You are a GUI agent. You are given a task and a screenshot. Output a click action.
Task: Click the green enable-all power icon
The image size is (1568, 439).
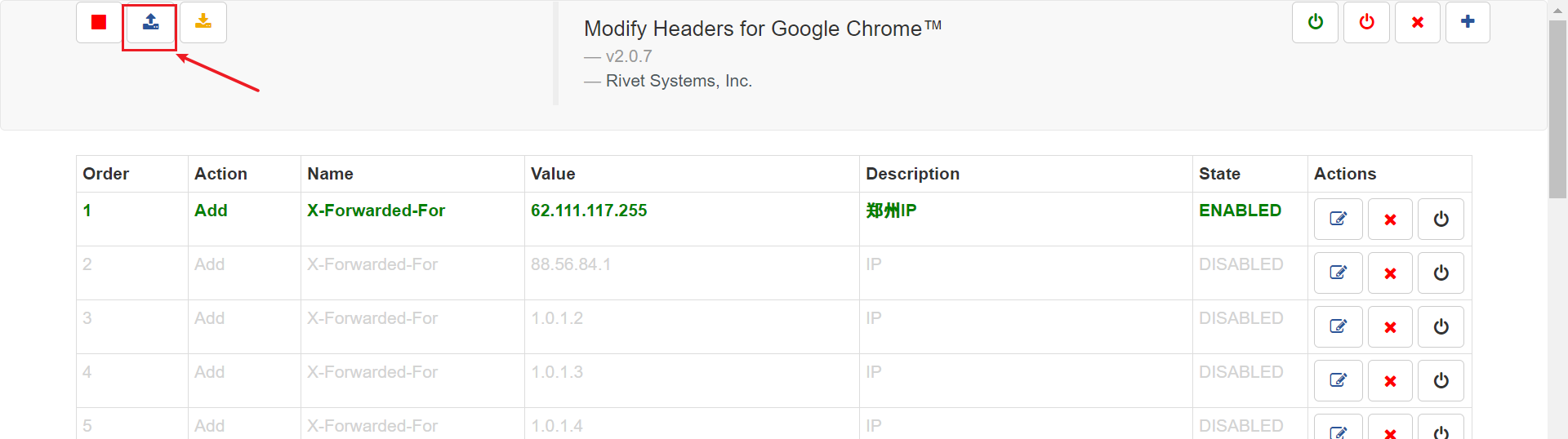click(x=1315, y=22)
